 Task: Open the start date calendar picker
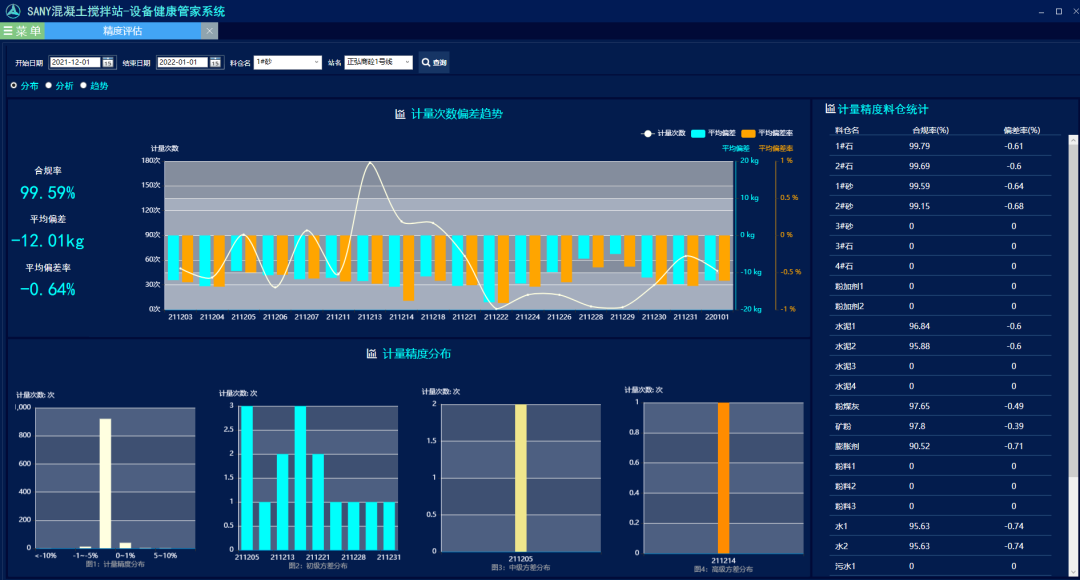107,62
